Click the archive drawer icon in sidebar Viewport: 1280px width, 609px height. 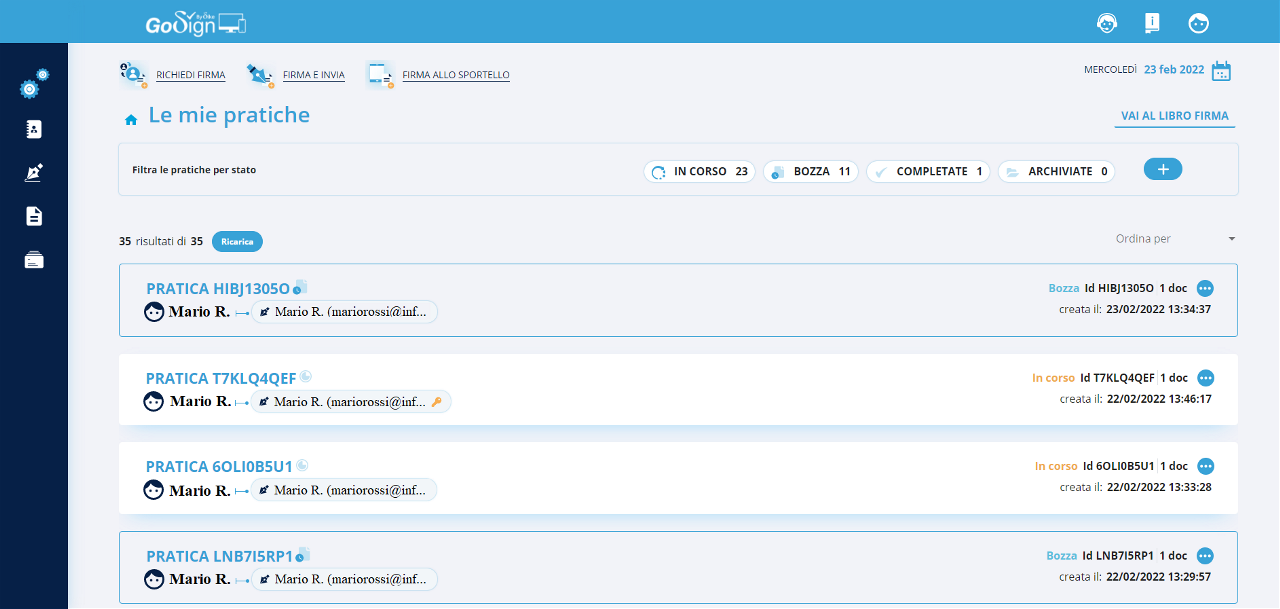[34, 260]
